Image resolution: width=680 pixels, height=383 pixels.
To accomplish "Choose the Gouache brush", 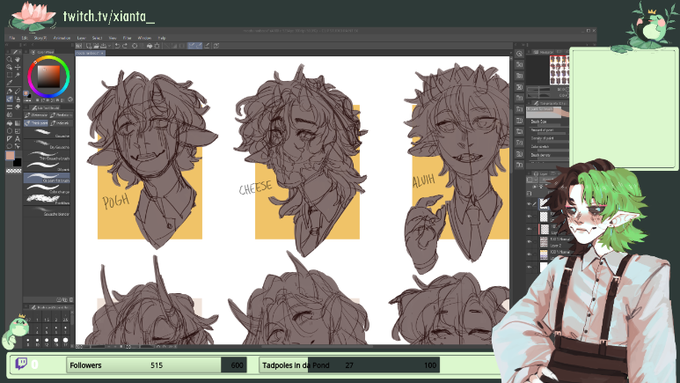I will pyautogui.click(x=47, y=133).
